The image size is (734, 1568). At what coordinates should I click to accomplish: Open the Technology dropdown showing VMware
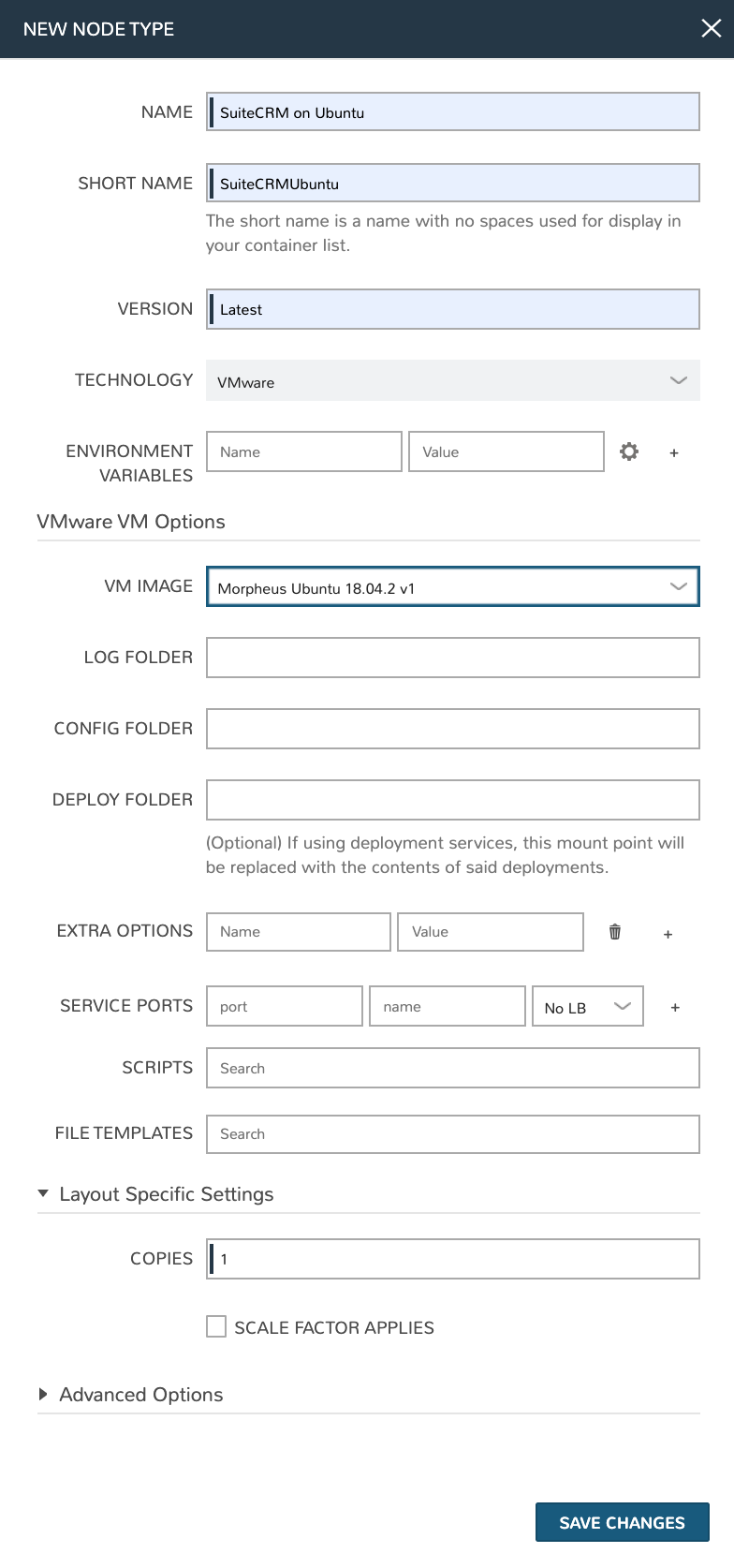[452, 381]
